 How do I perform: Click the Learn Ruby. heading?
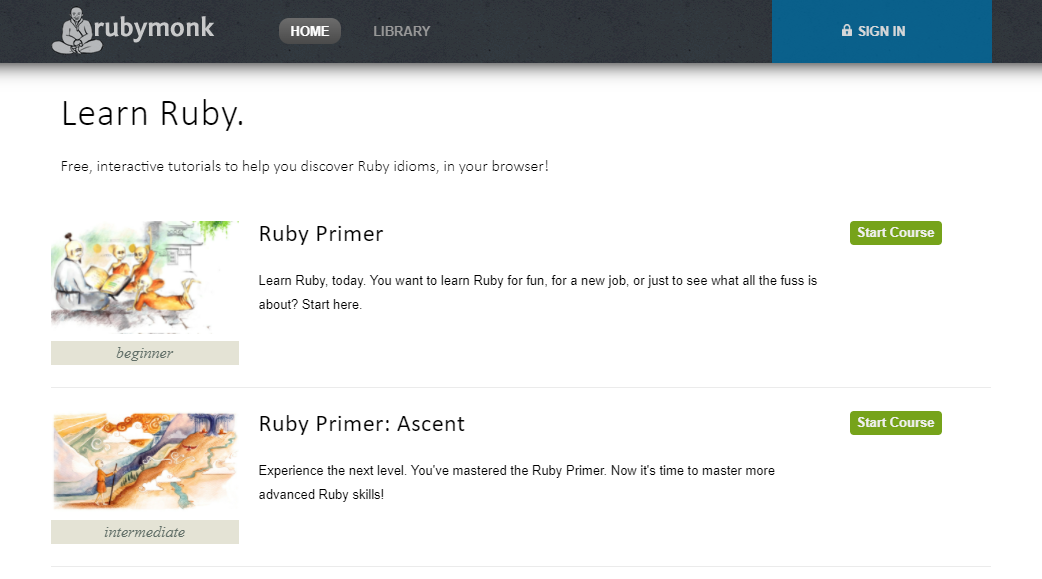tap(153, 114)
